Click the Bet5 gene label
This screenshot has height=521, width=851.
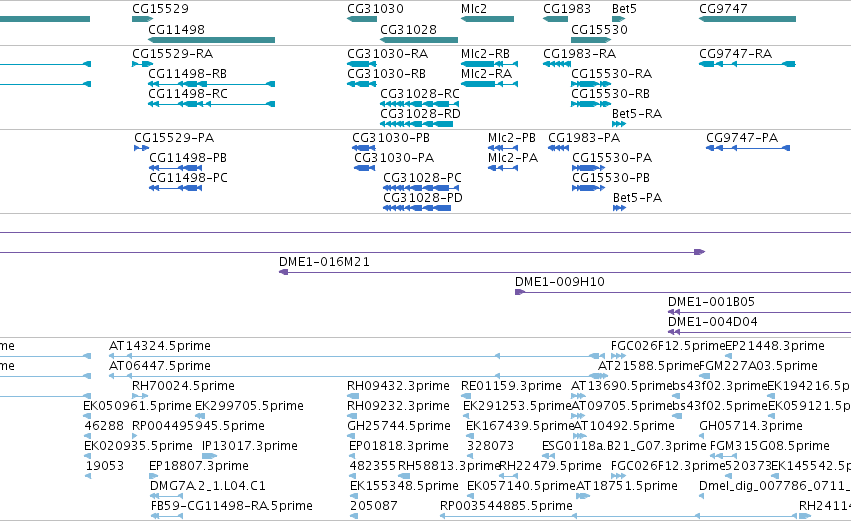point(624,9)
